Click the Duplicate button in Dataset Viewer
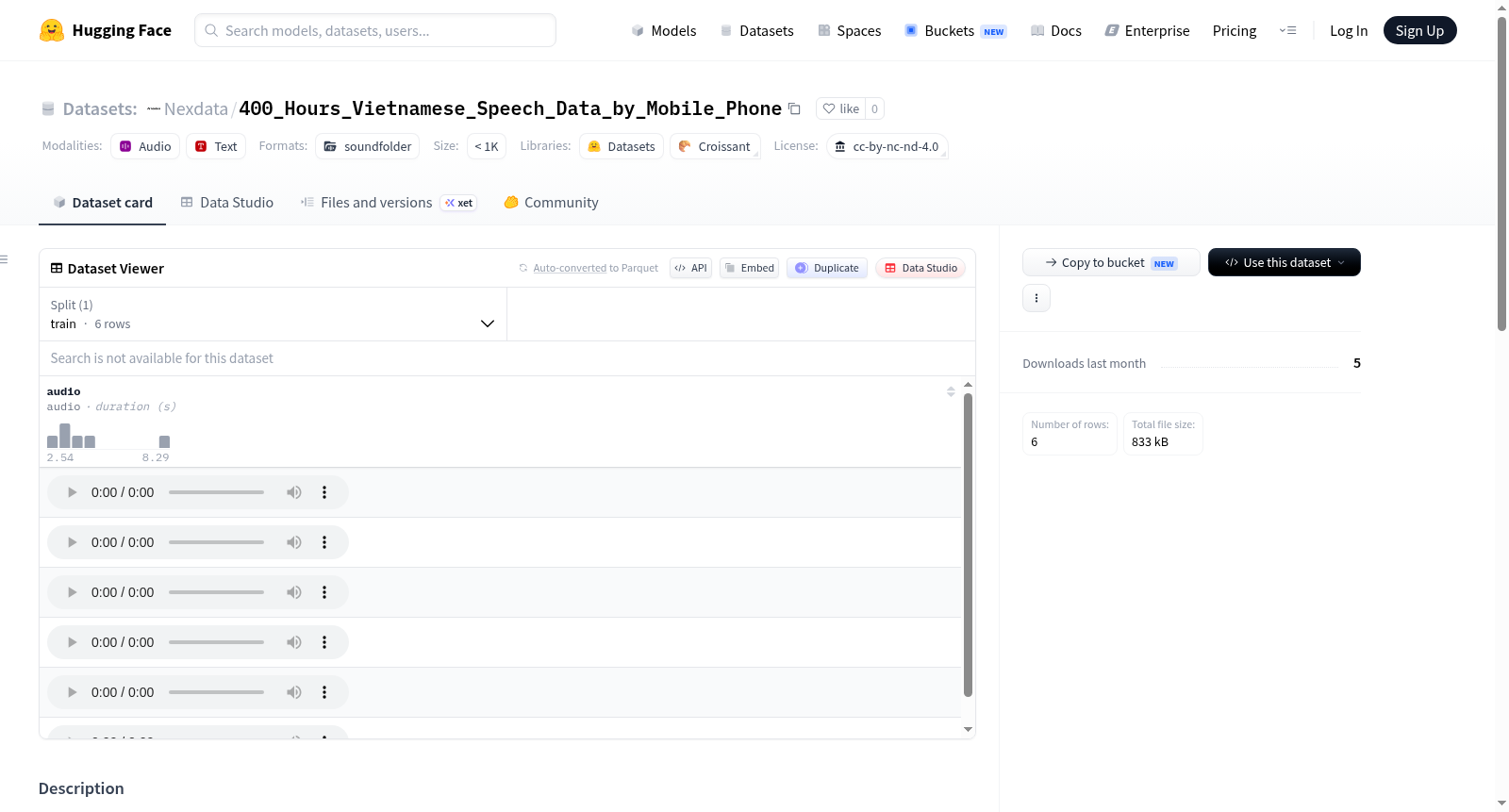1509x812 pixels. pyautogui.click(x=827, y=268)
